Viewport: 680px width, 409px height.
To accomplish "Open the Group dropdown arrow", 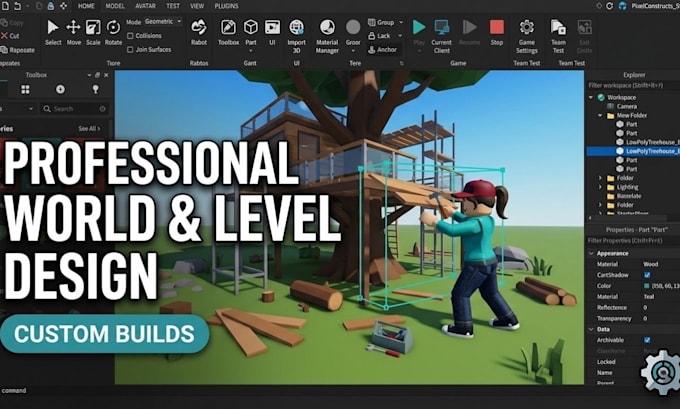I will click(x=401, y=22).
